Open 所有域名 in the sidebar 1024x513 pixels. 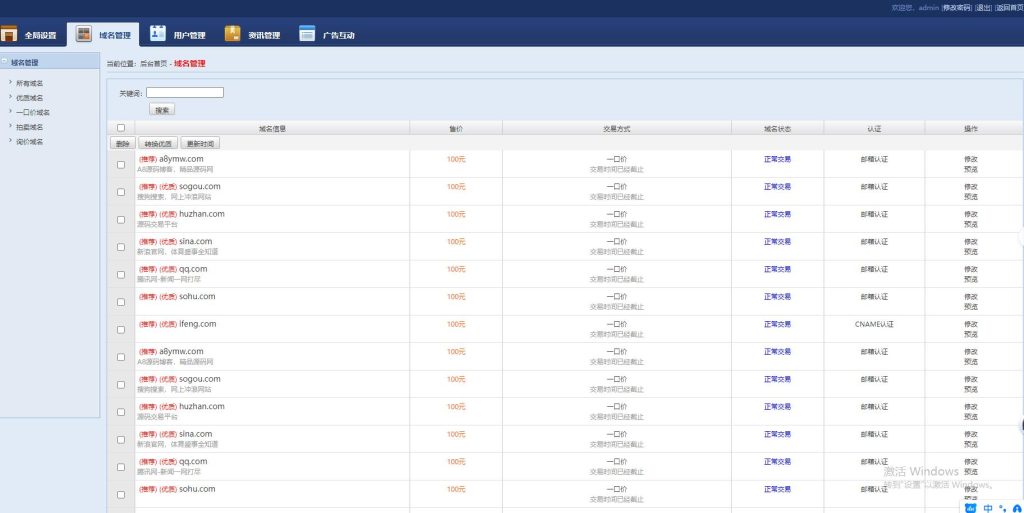coord(29,84)
